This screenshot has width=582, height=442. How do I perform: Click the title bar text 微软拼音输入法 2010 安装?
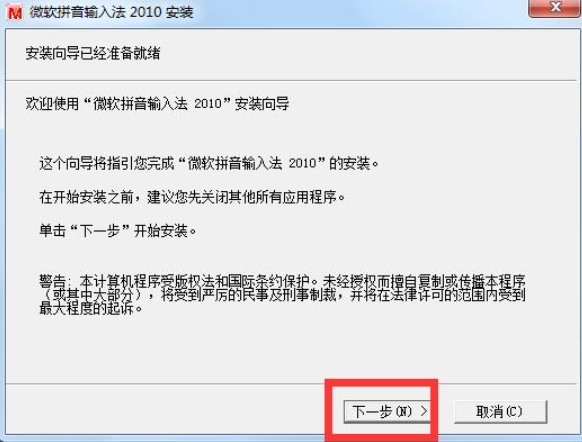111,12
